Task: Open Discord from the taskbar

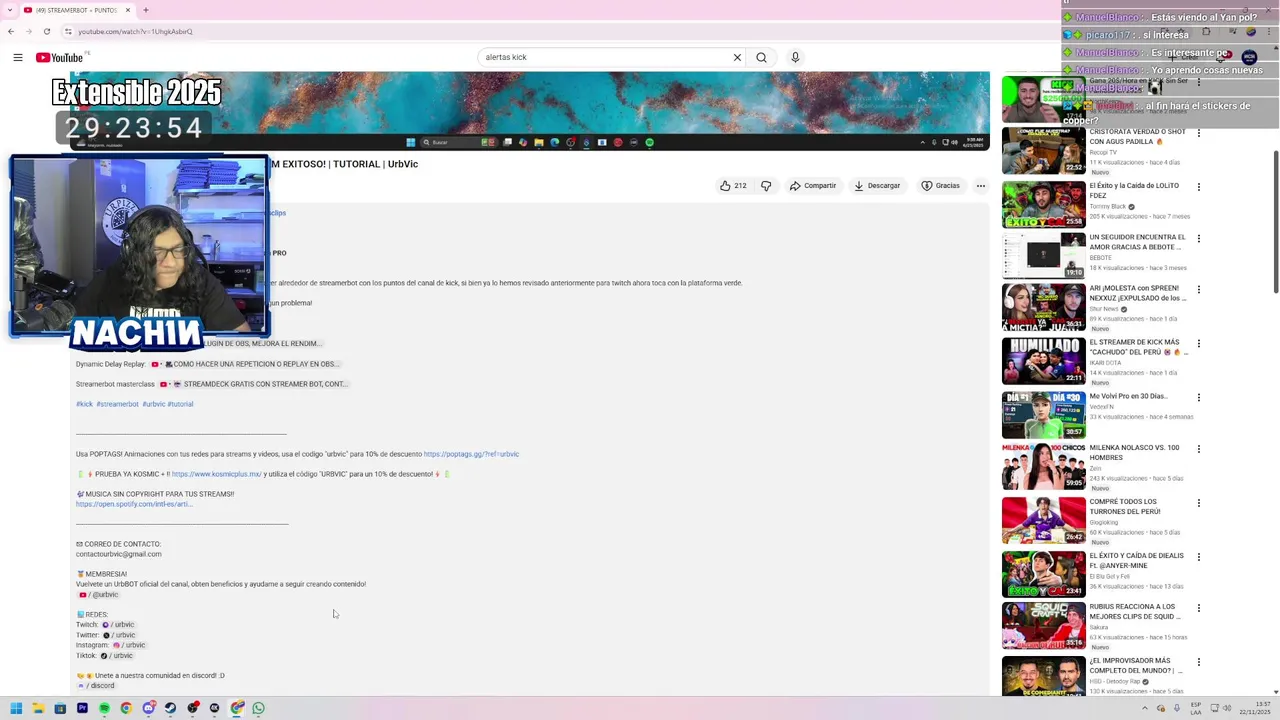Action: 148,708
